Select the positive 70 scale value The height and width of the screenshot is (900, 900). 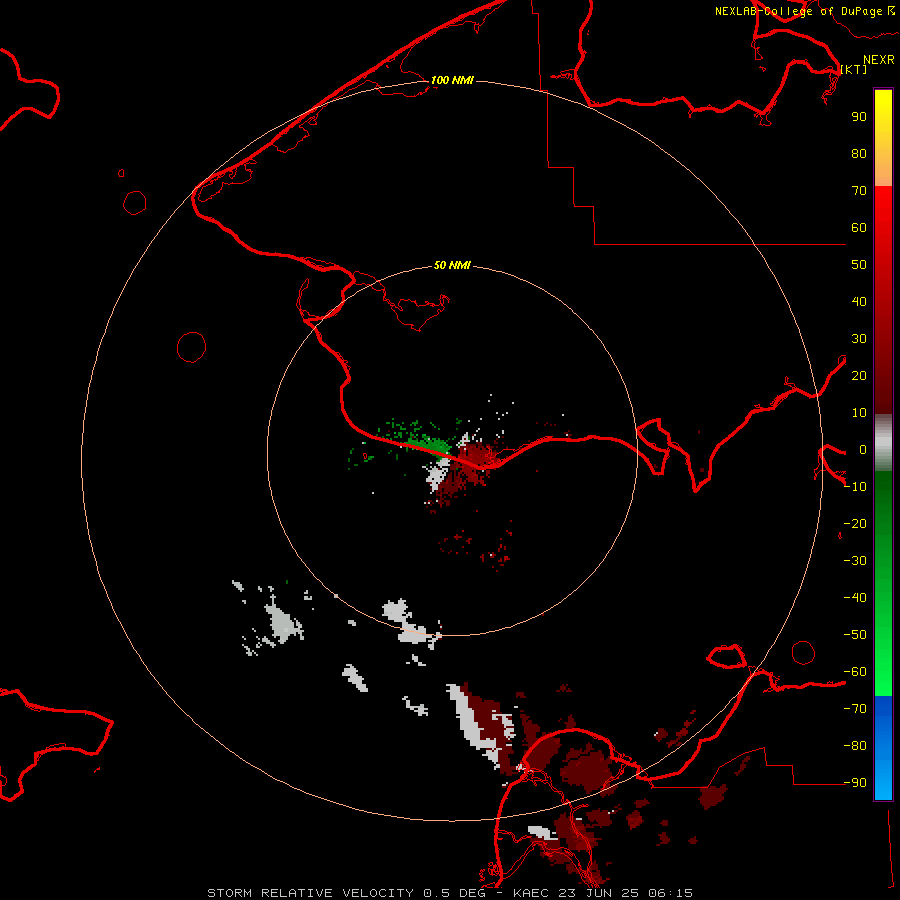859,191
